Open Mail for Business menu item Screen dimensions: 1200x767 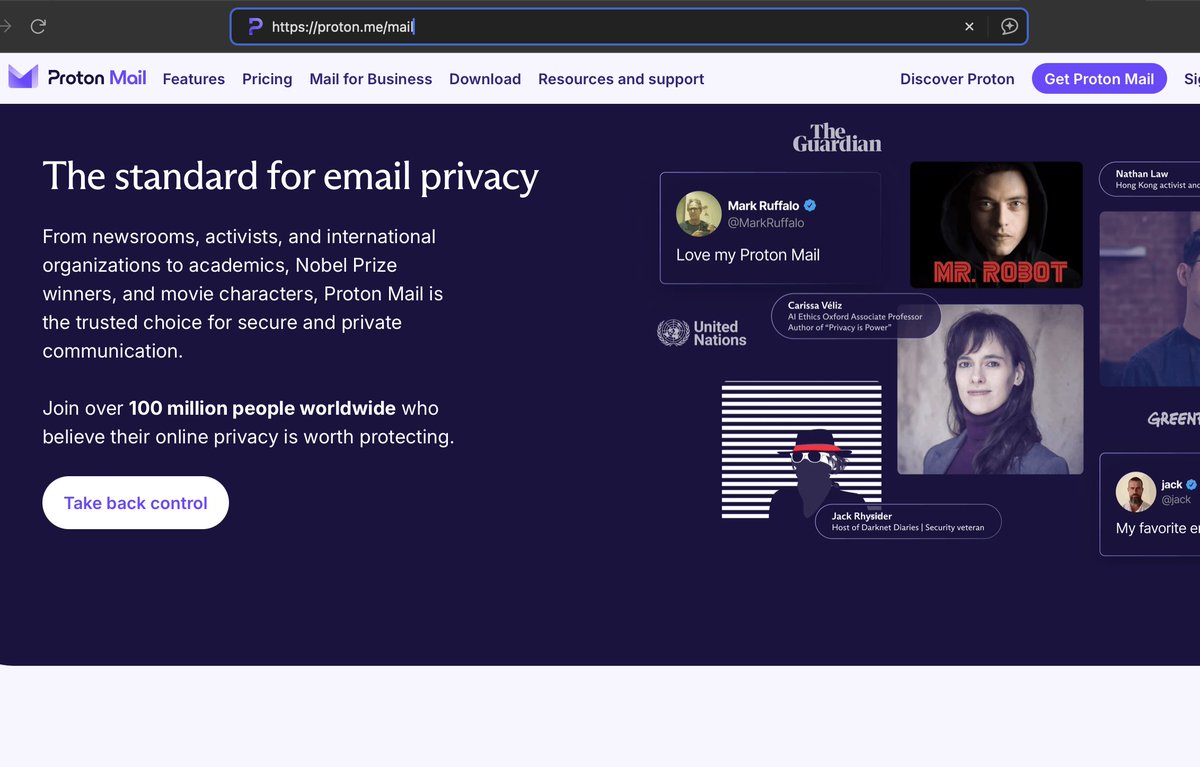[371, 79]
